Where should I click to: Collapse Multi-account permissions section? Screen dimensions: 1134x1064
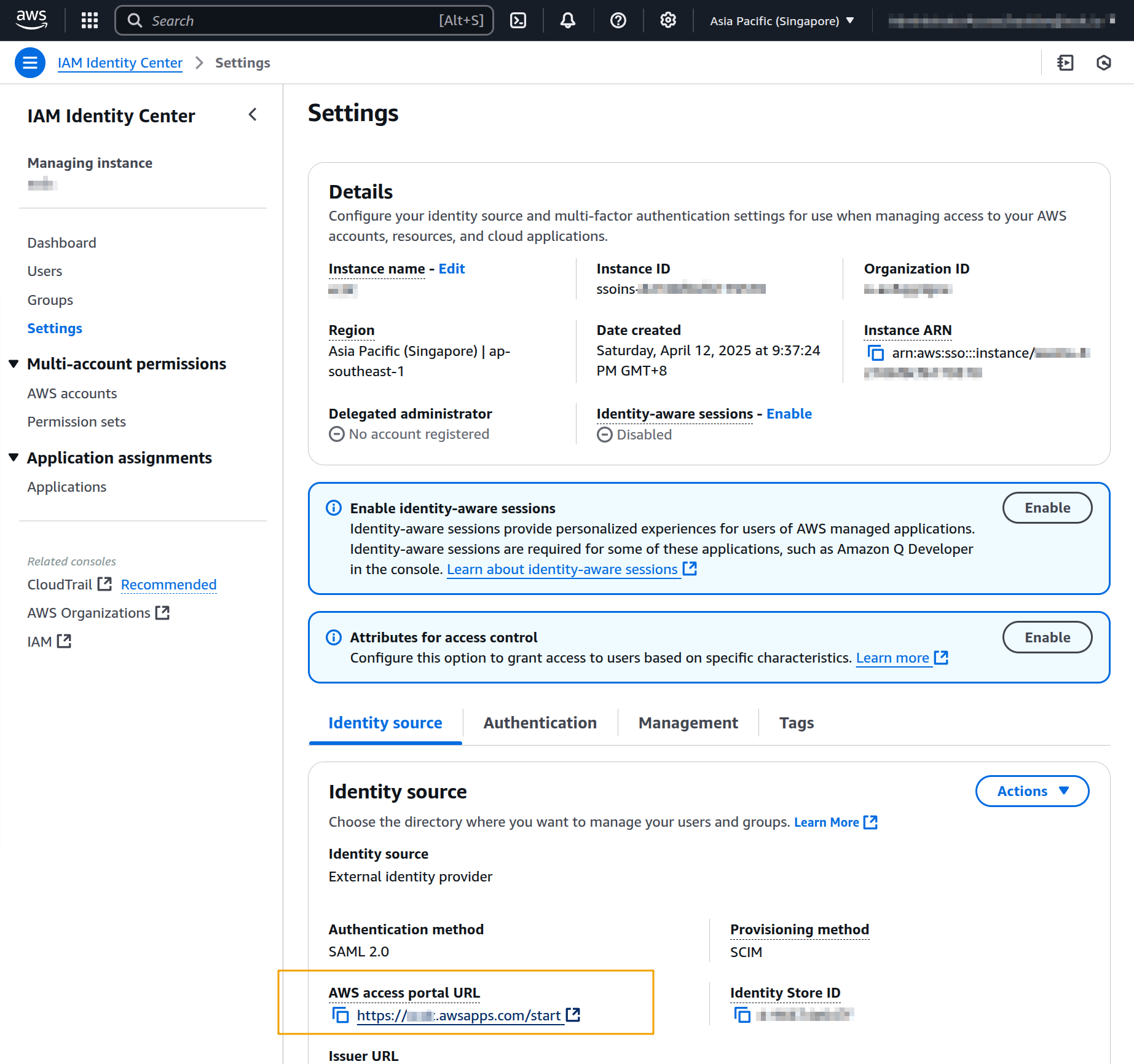click(x=14, y=364)
